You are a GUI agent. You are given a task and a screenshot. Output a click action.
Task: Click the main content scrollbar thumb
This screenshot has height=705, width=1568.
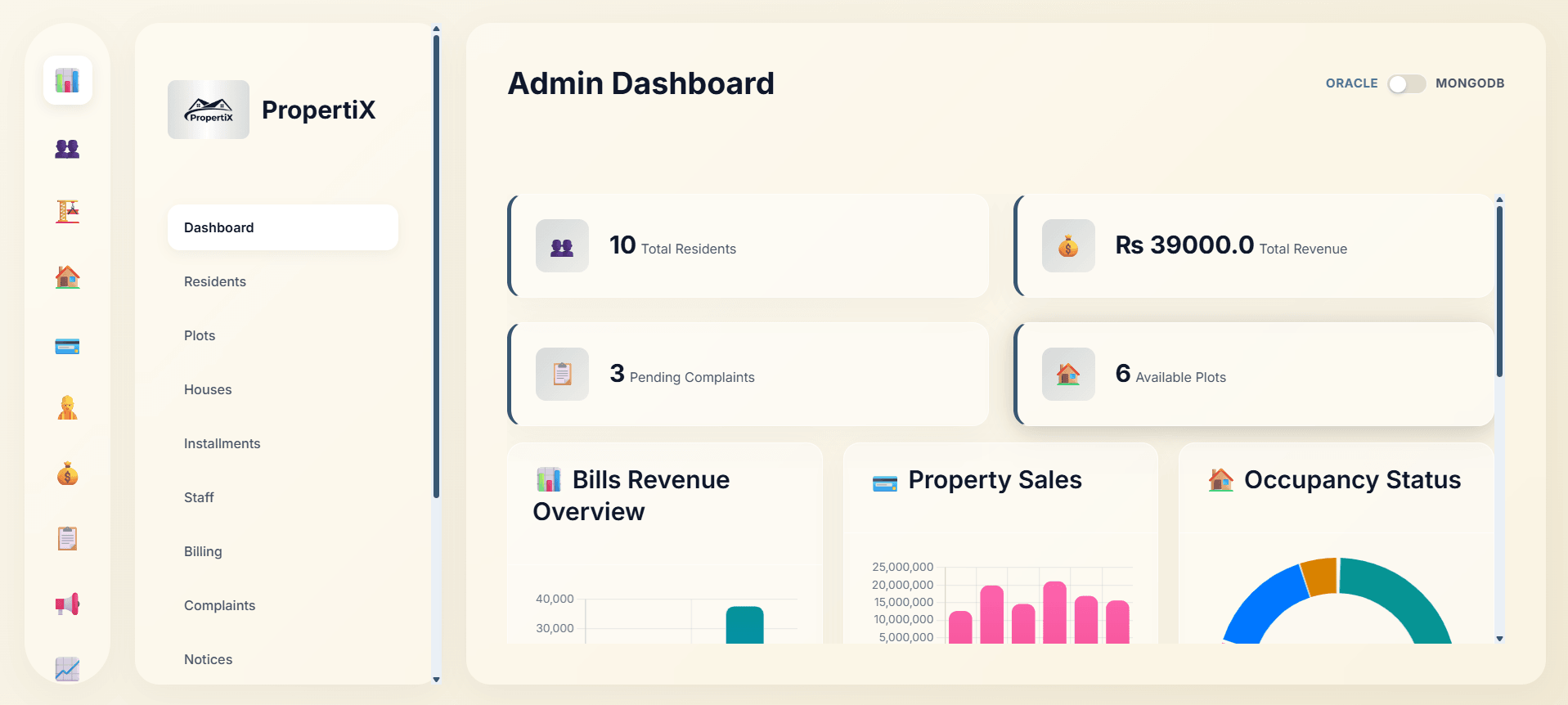pos(1499,292)
